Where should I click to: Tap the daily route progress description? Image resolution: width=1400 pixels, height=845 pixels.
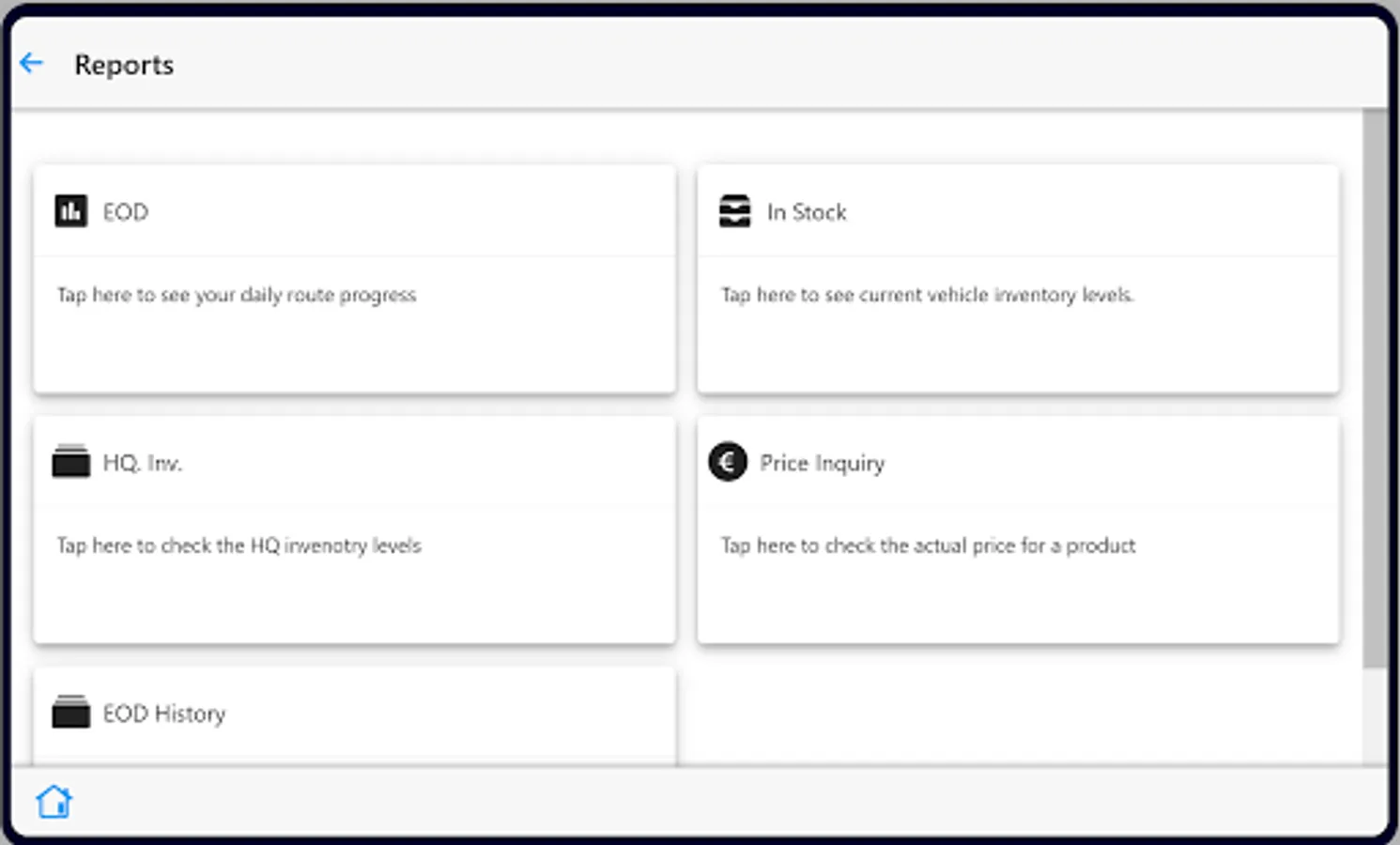tap(237, 295)
